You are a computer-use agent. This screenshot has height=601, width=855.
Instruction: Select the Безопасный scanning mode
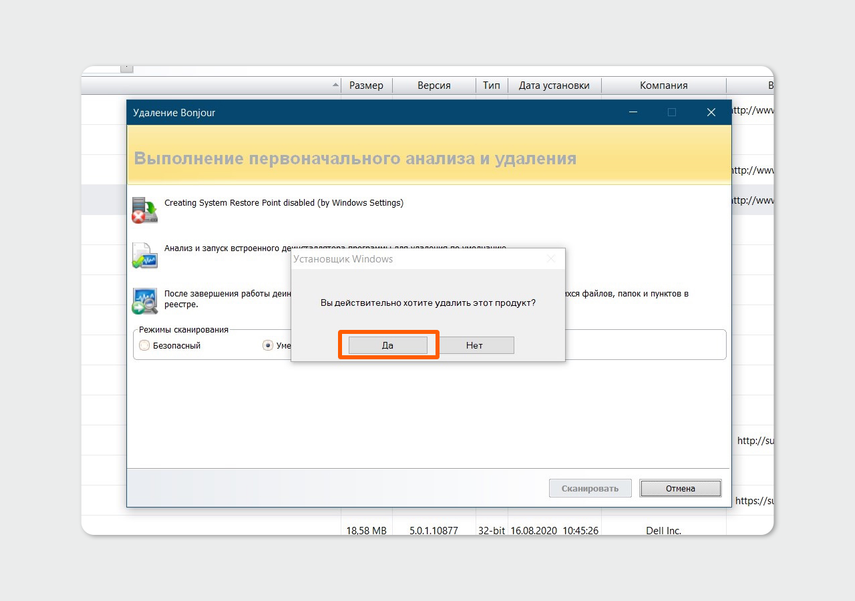[145, 345]
